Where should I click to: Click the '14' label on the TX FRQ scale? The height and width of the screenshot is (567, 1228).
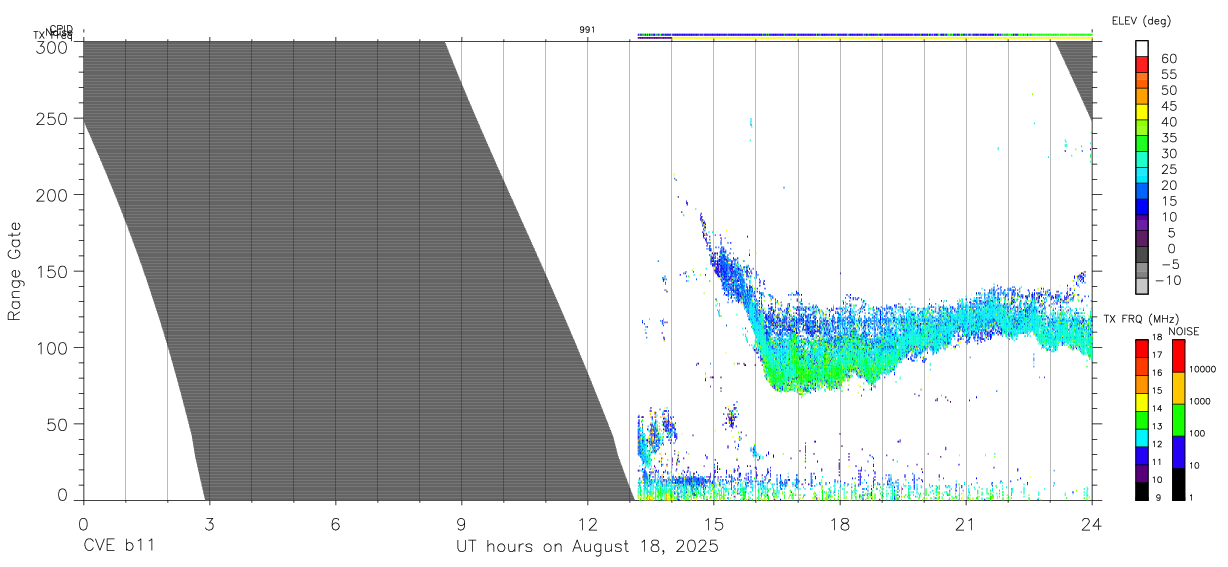(x=1156, y=408)
